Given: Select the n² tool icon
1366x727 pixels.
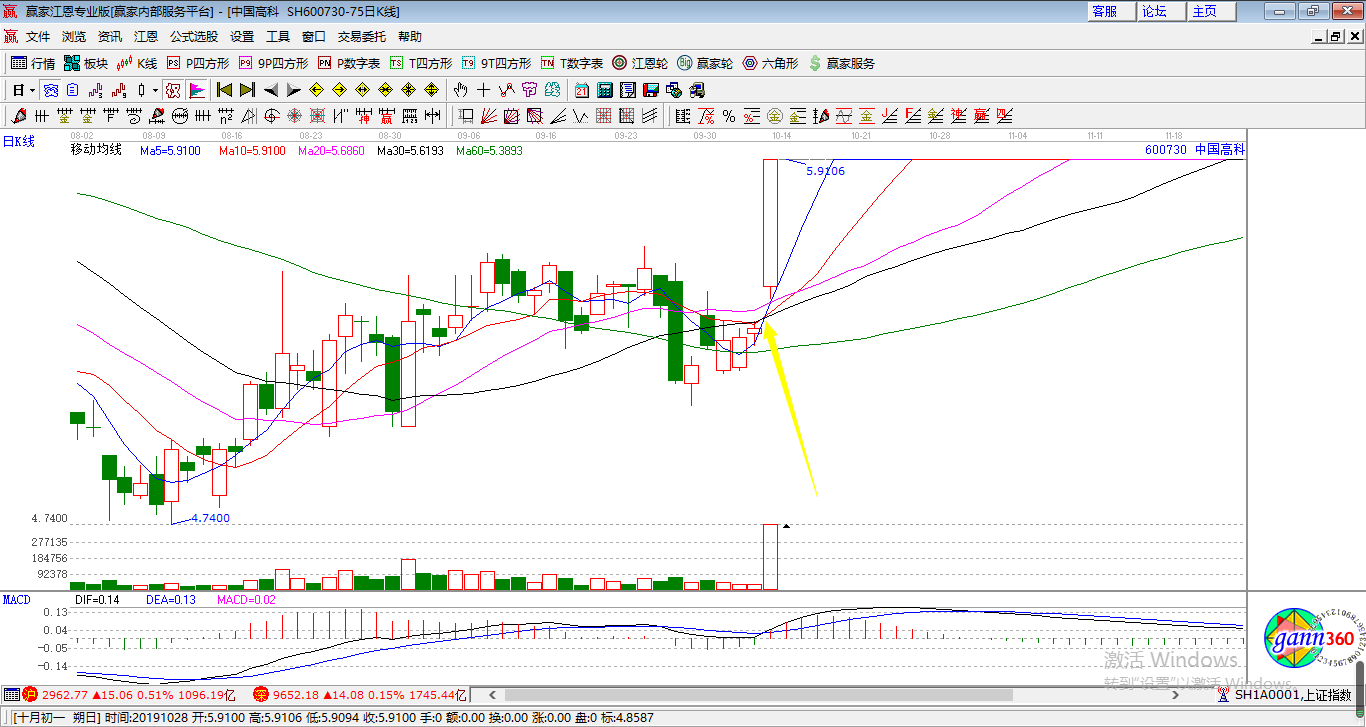Looking at the screenshot, I should [226, 115].
